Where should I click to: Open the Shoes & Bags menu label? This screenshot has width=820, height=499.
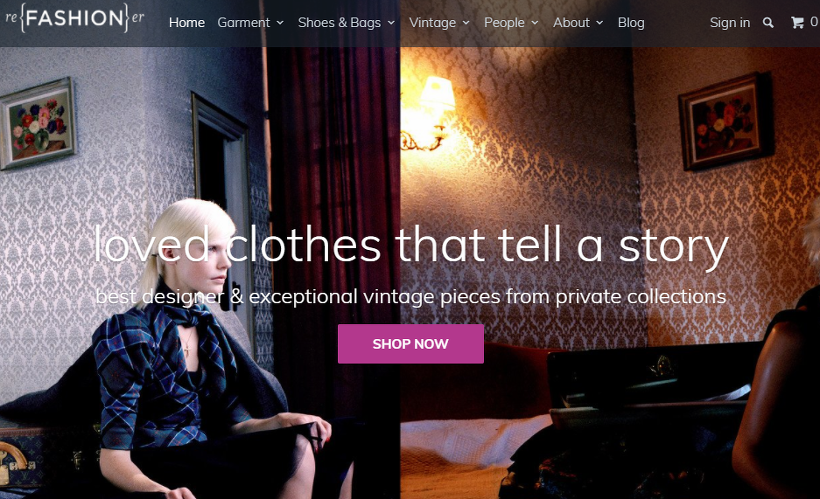coord(339,22)
